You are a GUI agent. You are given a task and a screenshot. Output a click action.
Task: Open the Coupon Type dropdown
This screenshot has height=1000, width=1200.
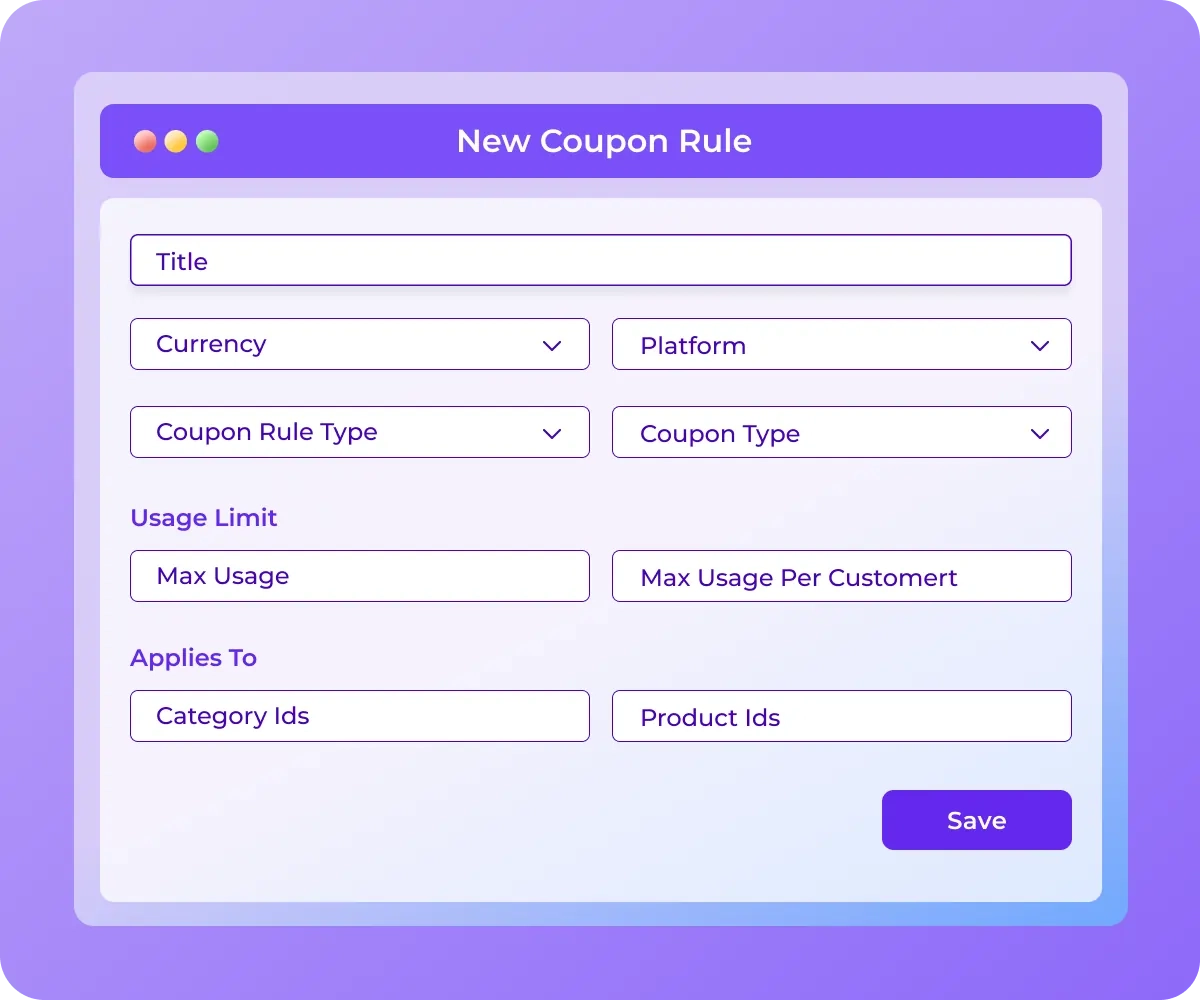pyautogui.click(x=842, y=432)
